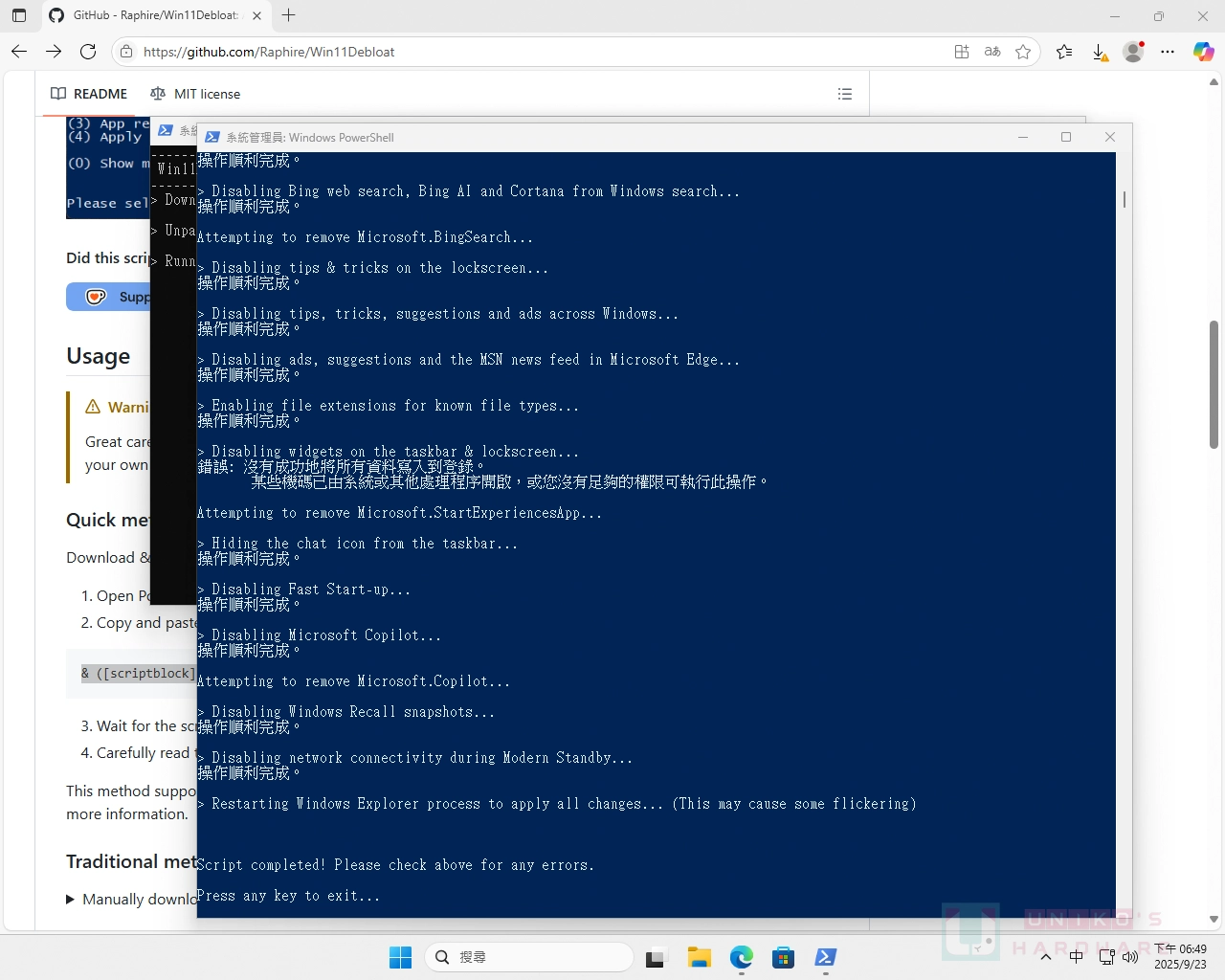
Task: Open the browser profile avatar
Action: click(1133, 52)
